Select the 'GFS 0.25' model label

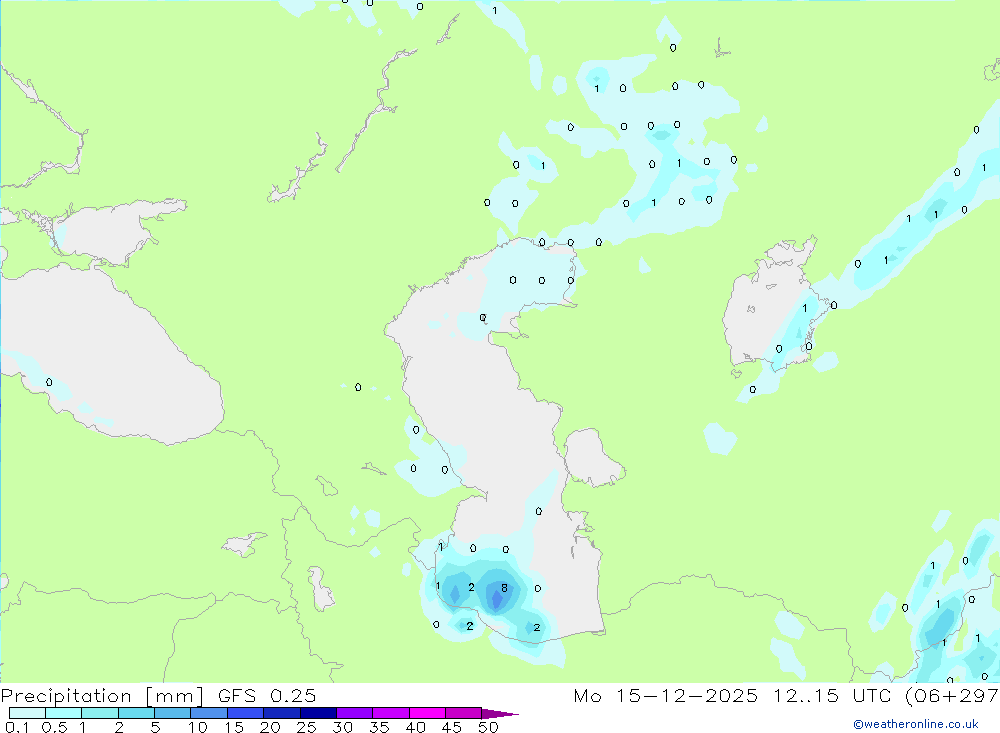267,695
